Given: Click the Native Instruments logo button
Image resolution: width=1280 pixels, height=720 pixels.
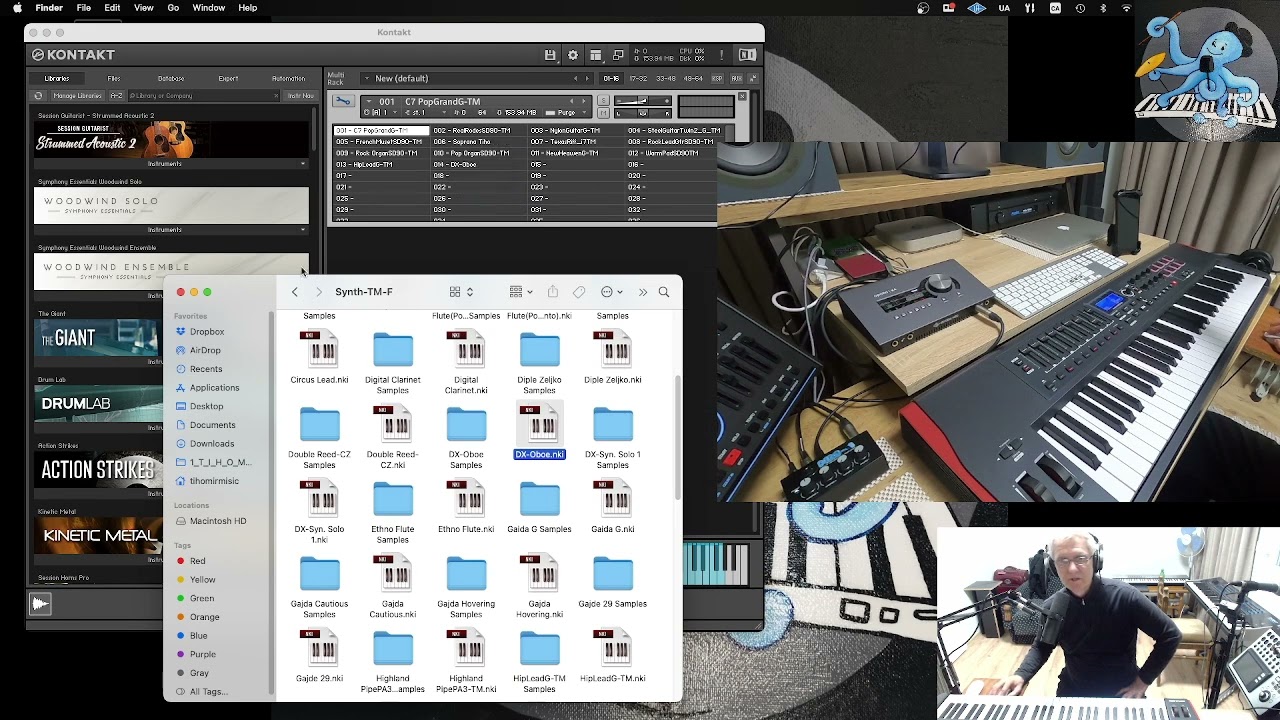Looking at the screenshot, I should pos(747,55).
